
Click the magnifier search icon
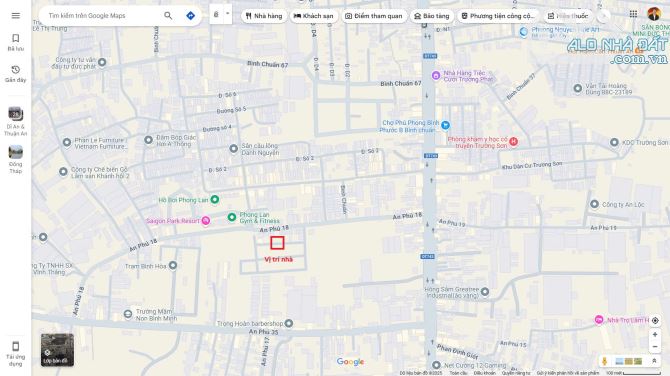pyautogui.click(x=168, y=16)
